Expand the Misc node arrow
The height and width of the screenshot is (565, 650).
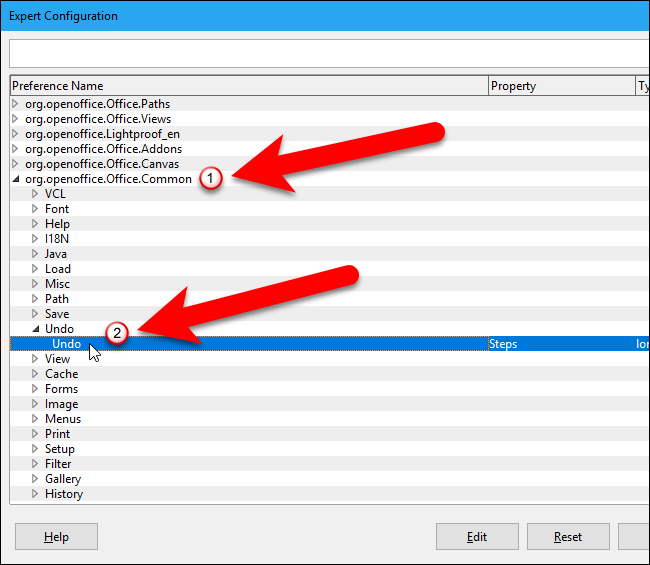tap(35, 284)
